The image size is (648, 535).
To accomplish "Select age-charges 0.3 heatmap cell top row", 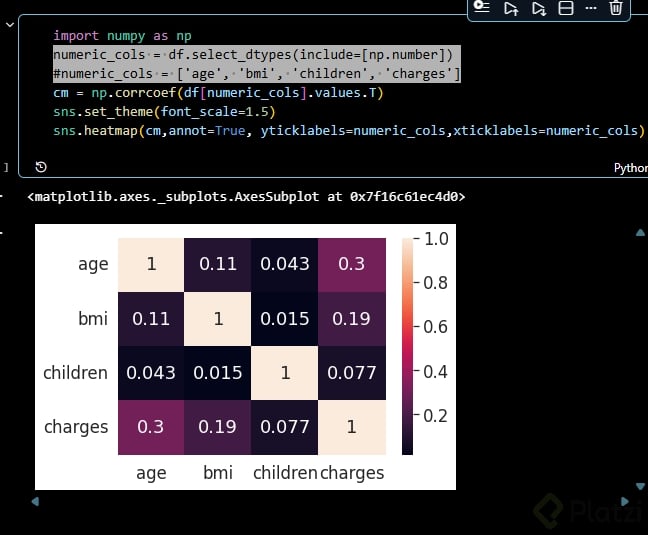I will click(x=352, y=264).
